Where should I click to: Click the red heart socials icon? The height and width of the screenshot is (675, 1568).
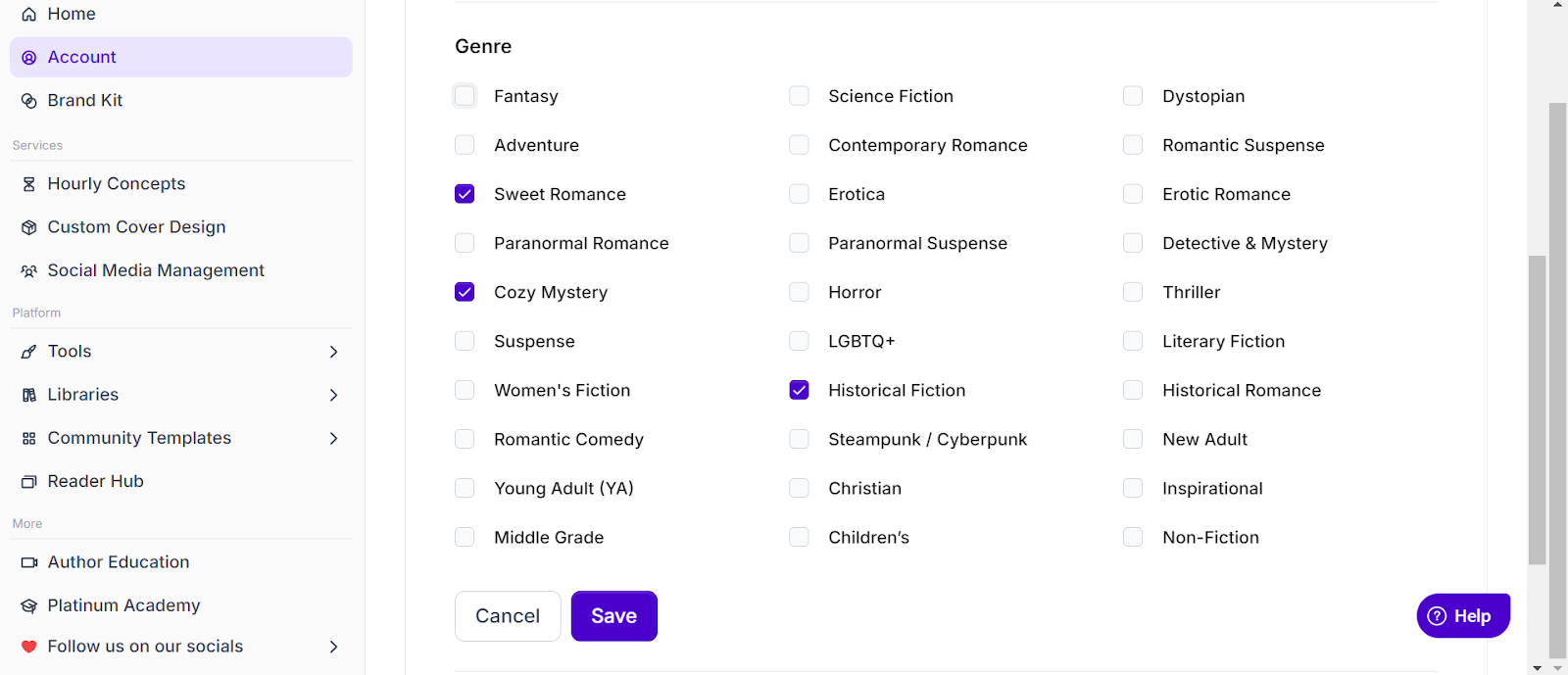29,647
